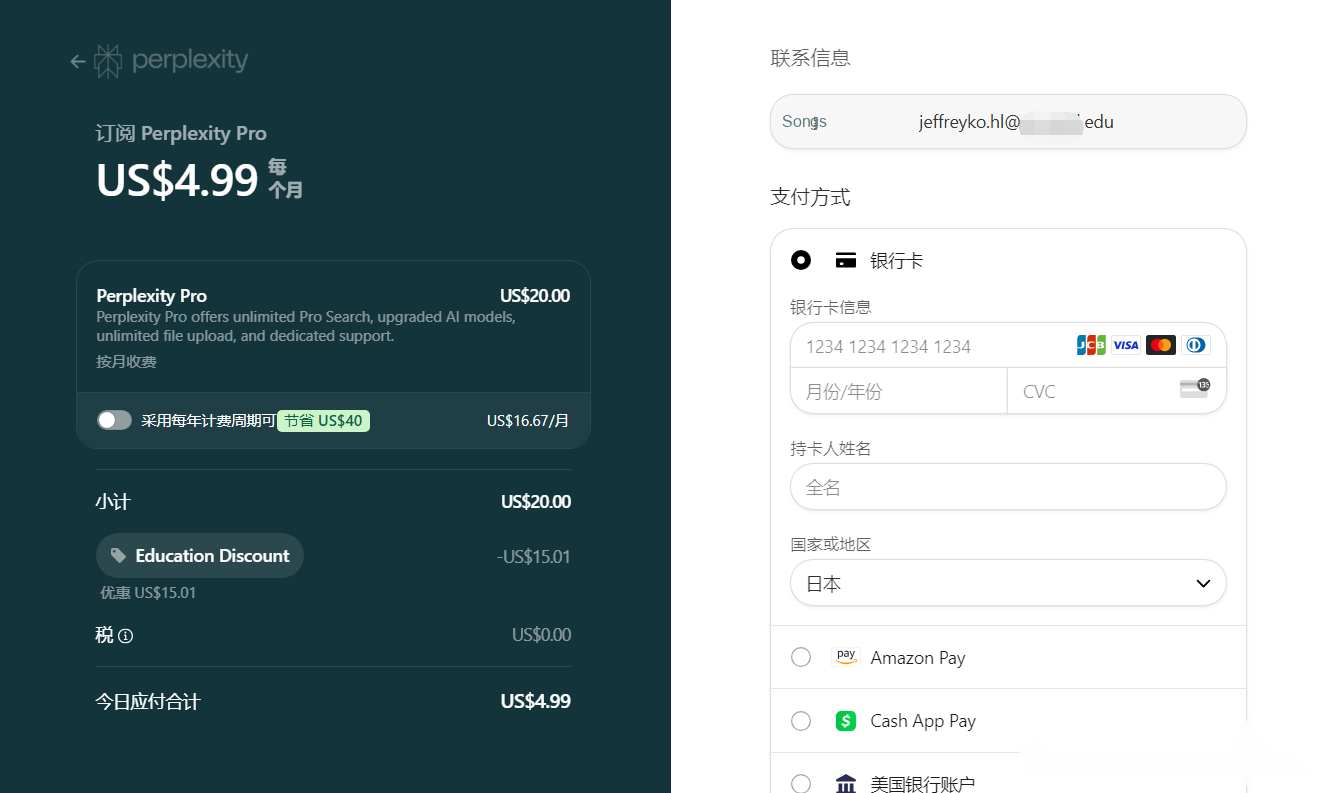Click the 银行卡信息 label
The width and height of the screenshot is (1337, 793).
pos(831,307)
